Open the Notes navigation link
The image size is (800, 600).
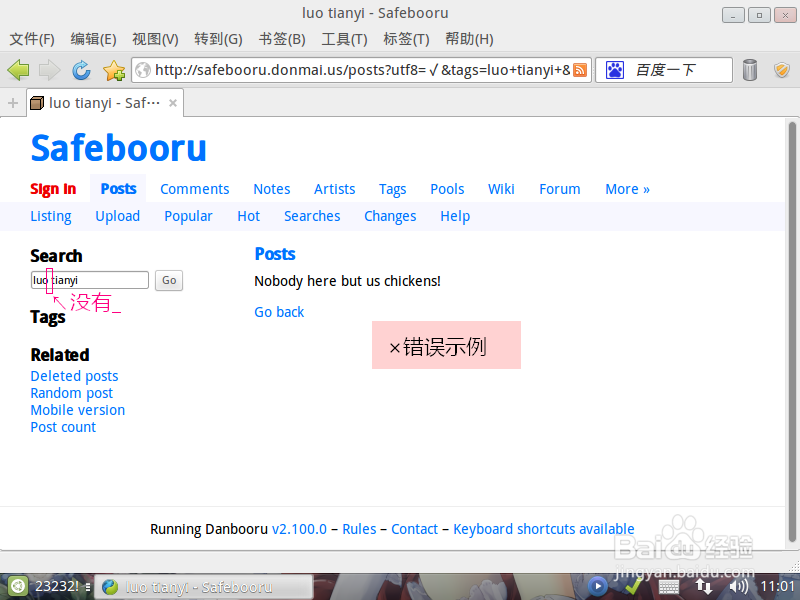tap(271, 189)
